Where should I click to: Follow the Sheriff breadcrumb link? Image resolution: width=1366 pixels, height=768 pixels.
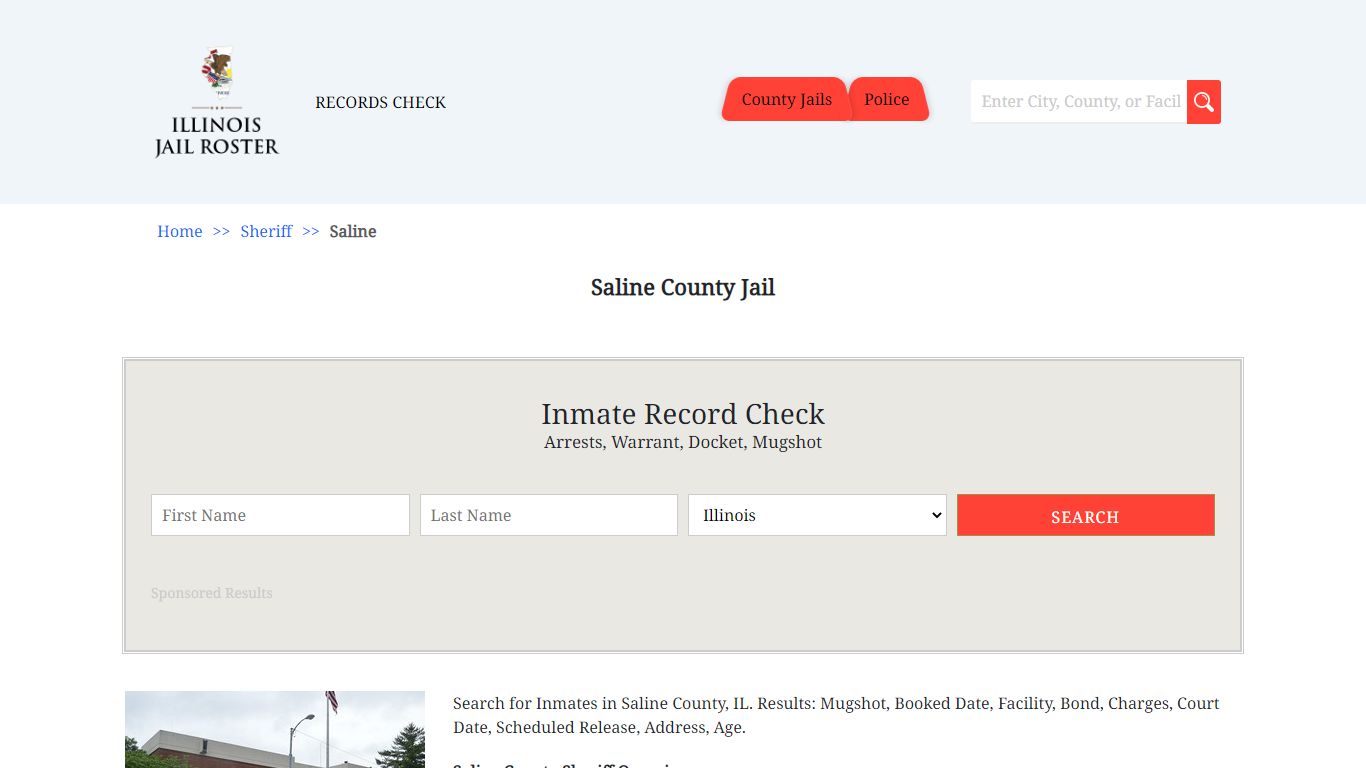(266, 231)
